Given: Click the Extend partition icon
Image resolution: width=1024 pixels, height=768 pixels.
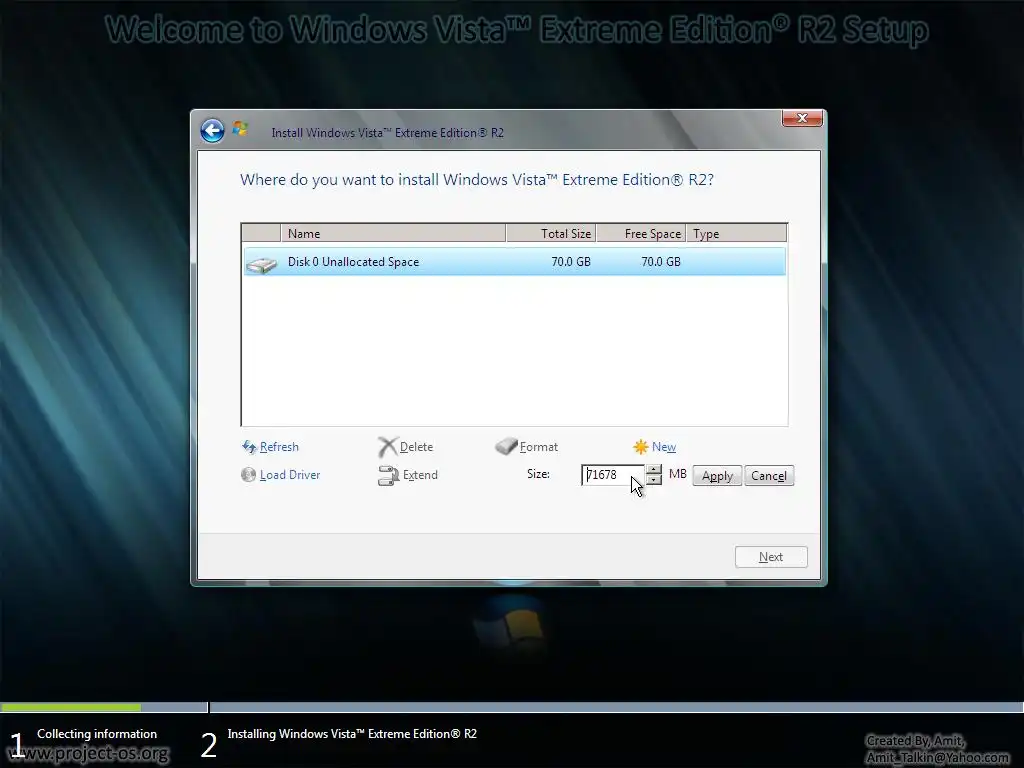Looking at the screenshot, I should 388,475.
